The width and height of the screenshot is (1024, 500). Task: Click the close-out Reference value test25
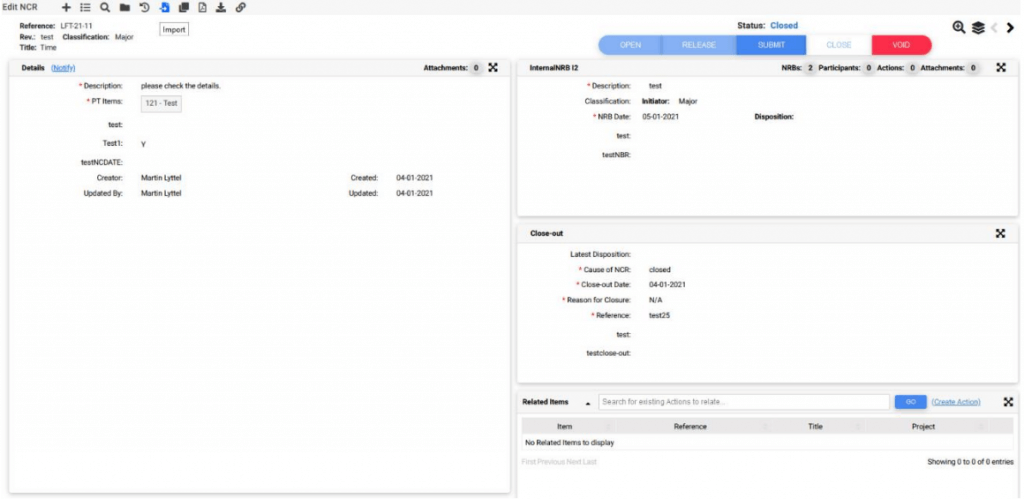pyautogui.click(x=660, y=316)
